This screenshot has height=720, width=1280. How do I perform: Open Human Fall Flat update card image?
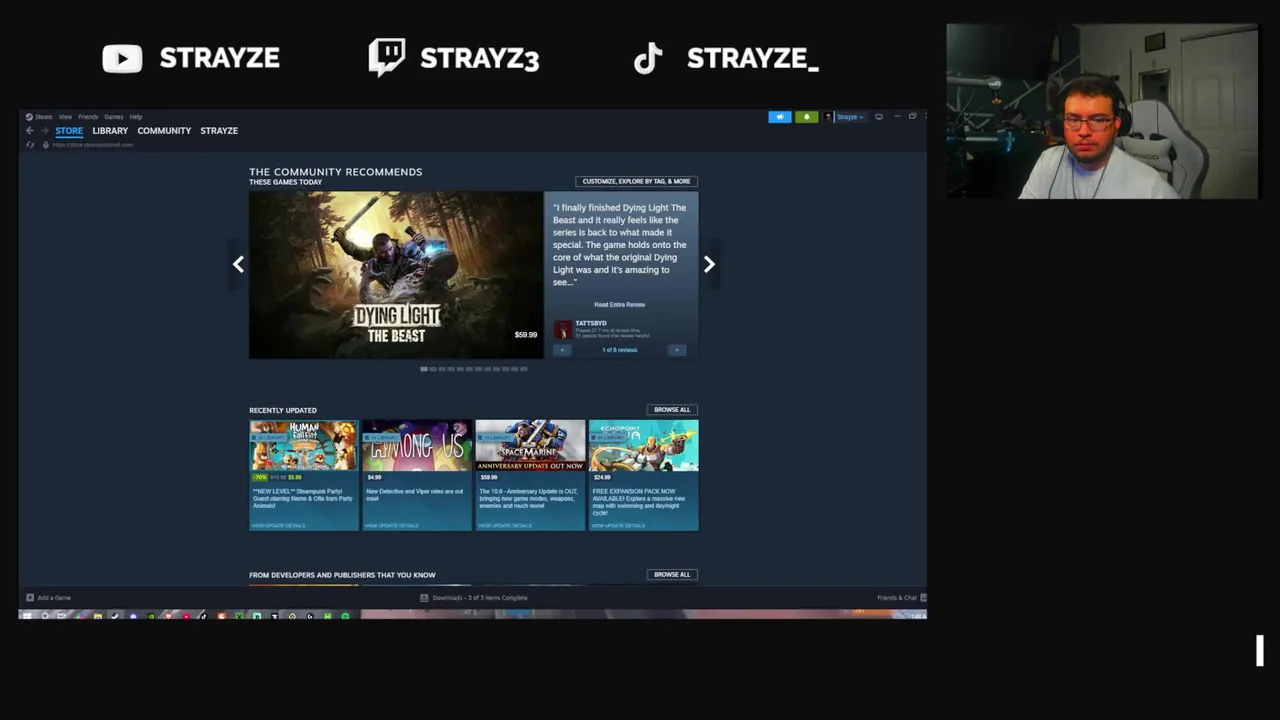pyautogui.click(x=303, y=445)
